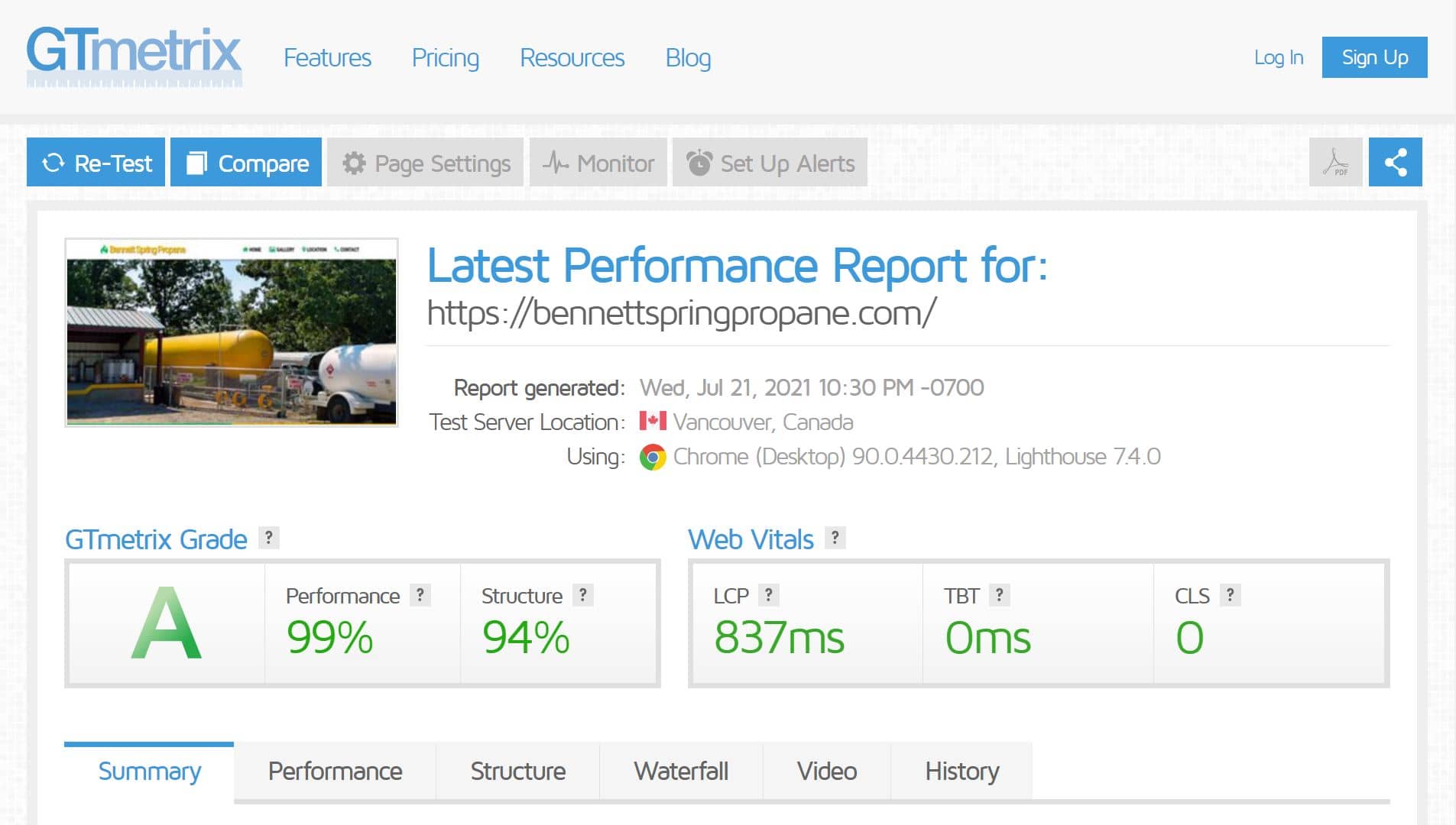1456x825 pixels.
Task: Open Page Settings
Action: pyautogui.click(x=426, y=163)
